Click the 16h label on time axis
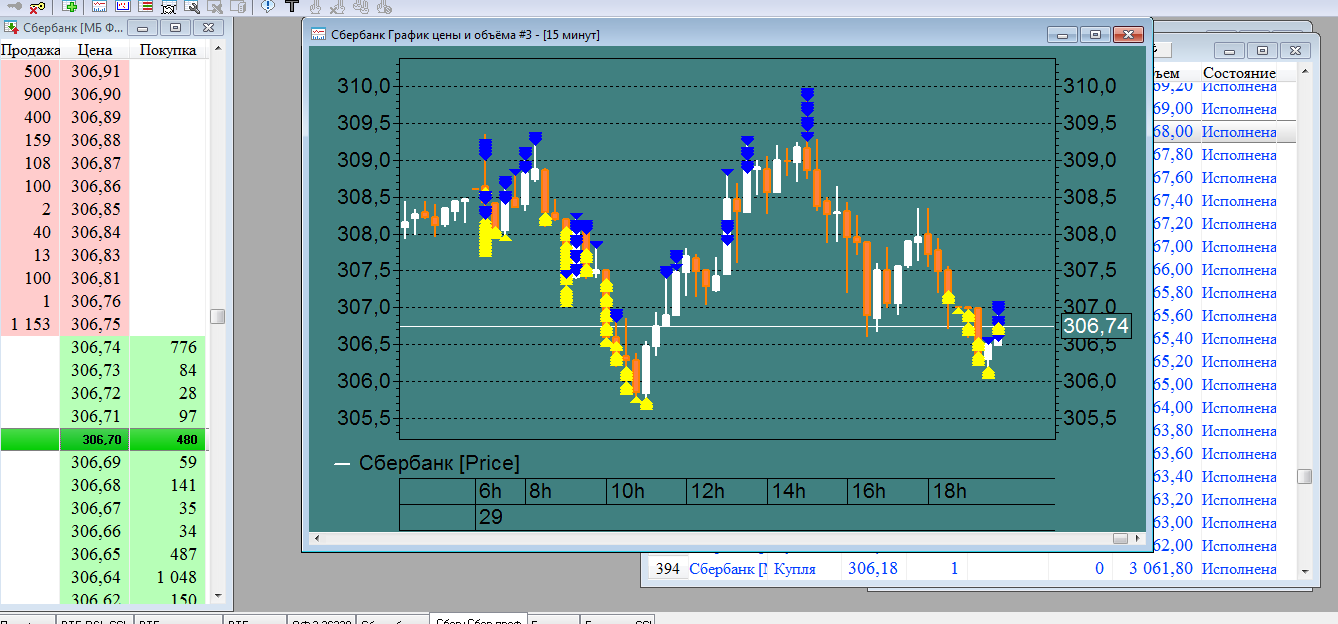1338x624 pixels. [868, 491]
